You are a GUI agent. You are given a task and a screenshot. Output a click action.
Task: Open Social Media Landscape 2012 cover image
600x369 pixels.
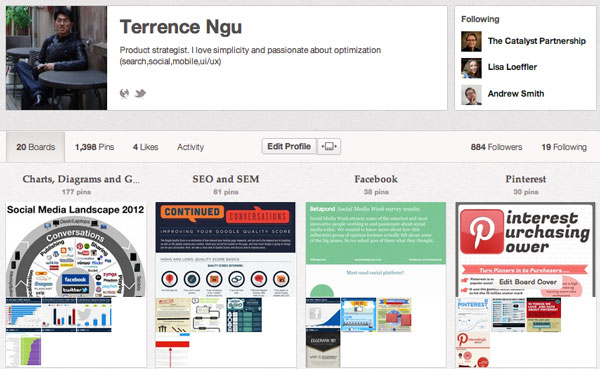[76, 250]
